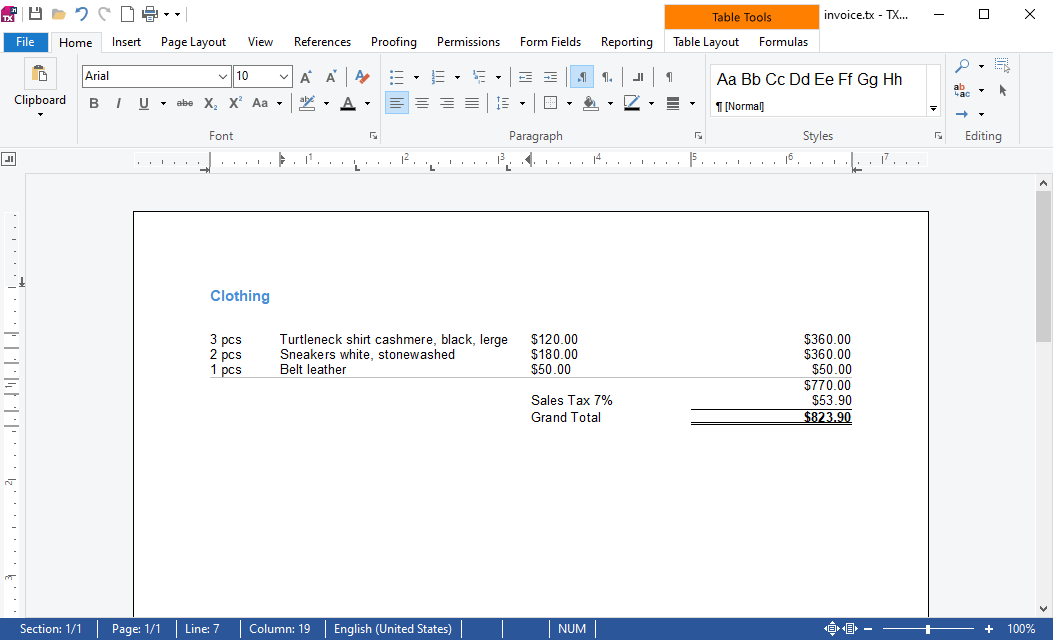Image resolution: width=1053 pixels, height=640 pixels.
Task: Paste using the Clipboard icon
Action: tap(40, 73)
